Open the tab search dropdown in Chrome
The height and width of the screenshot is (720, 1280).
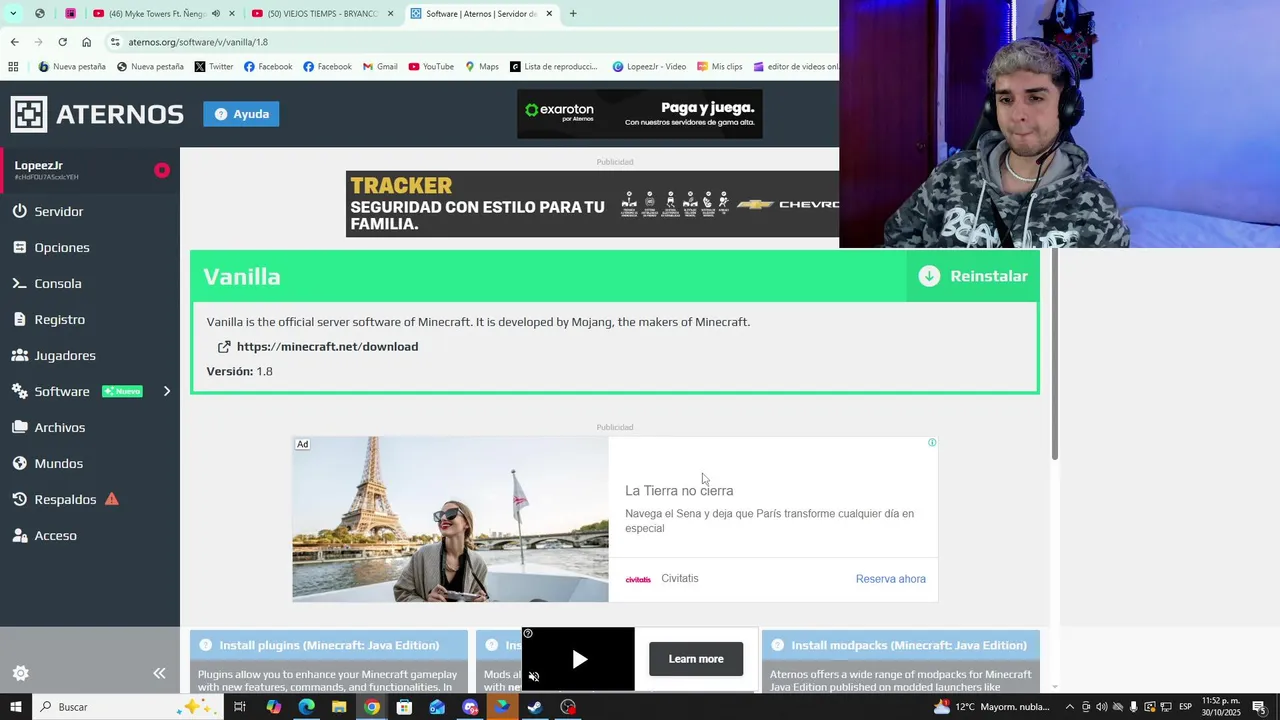point(12,14)
